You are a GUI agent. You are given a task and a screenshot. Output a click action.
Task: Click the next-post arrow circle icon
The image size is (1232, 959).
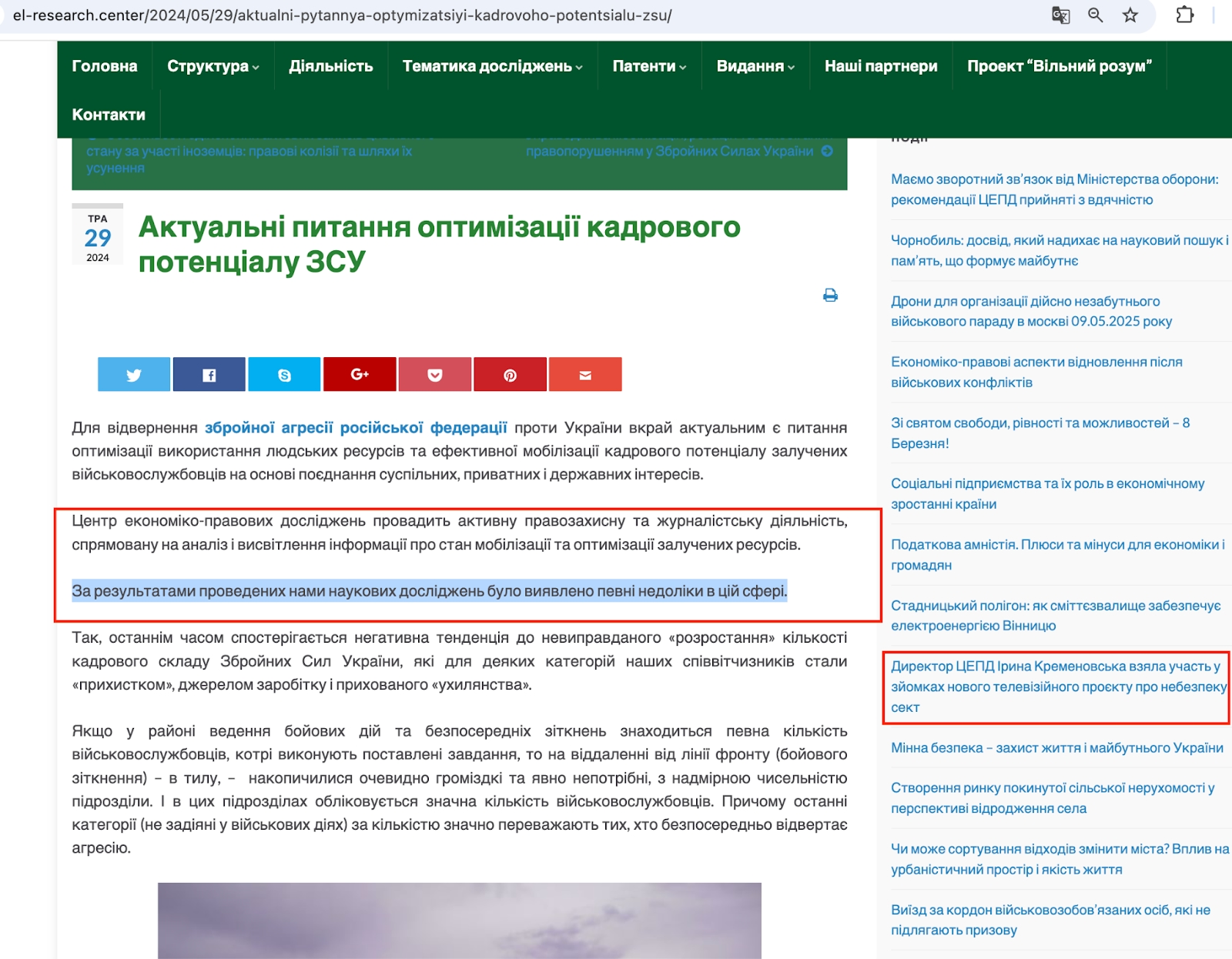click(x=827, y=151)
